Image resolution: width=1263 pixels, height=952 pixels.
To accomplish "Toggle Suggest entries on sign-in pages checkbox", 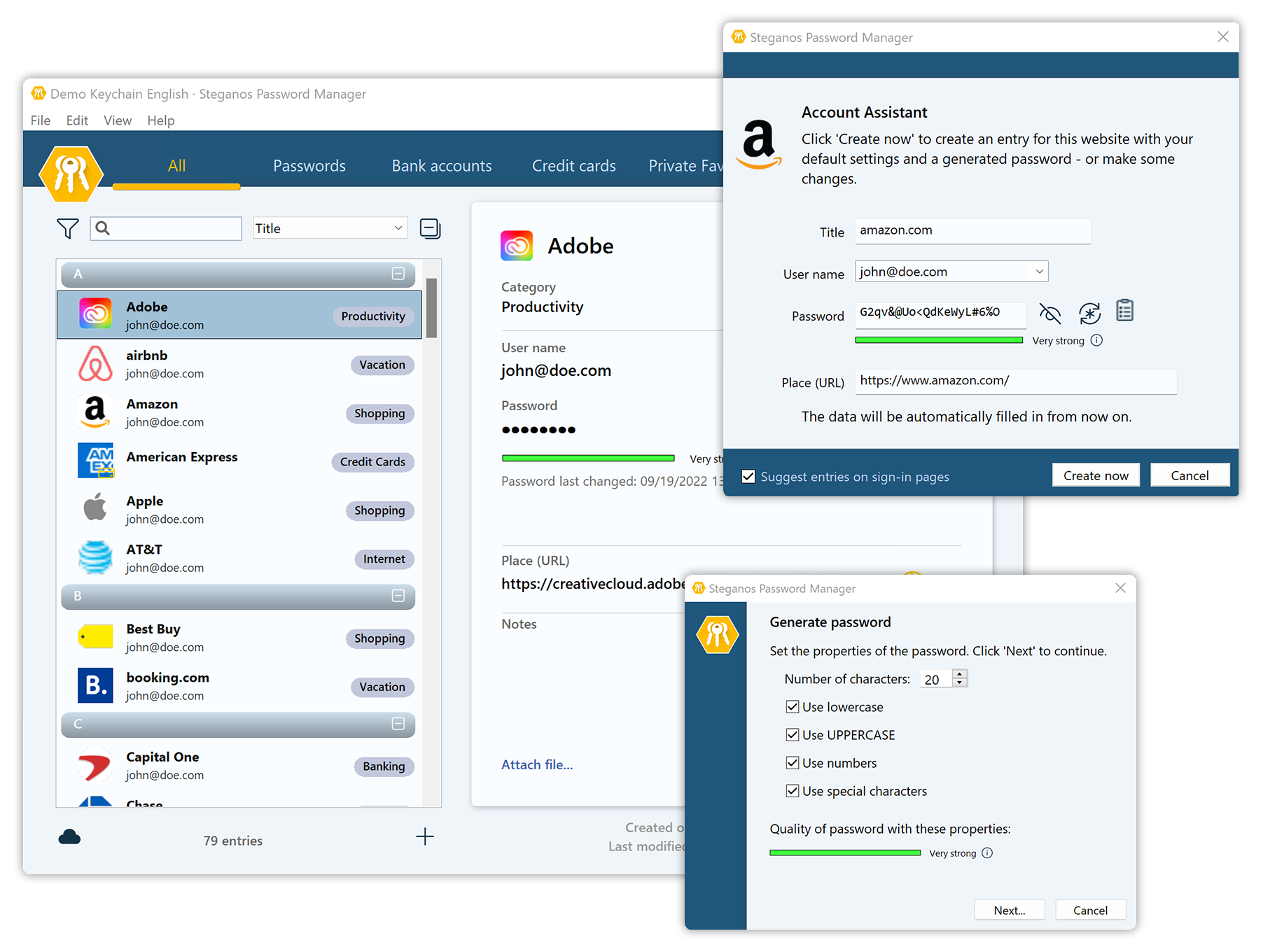I will pyautogui.click(x=748, y=477).
